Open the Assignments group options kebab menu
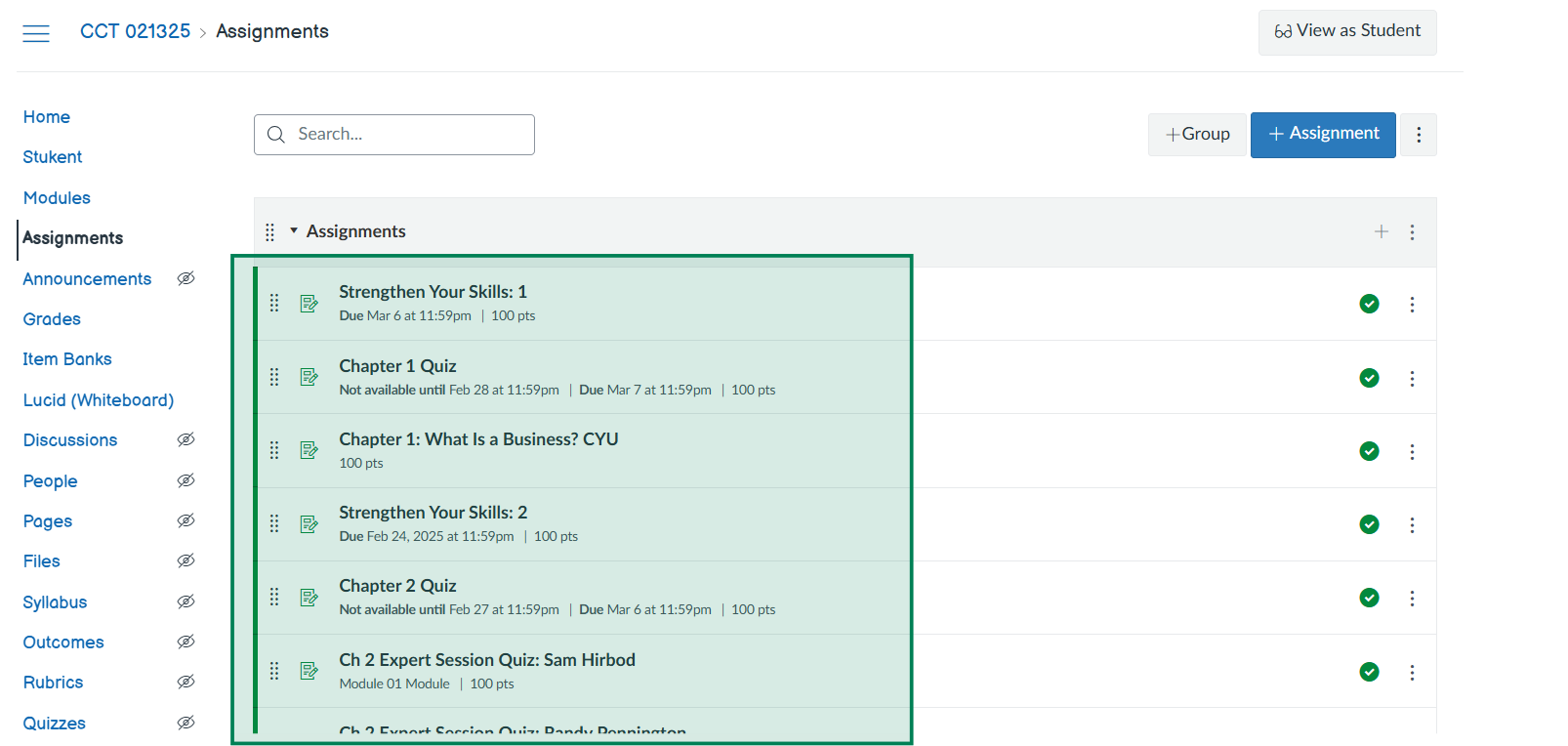1568x746 pixels. click(1411, 232)
